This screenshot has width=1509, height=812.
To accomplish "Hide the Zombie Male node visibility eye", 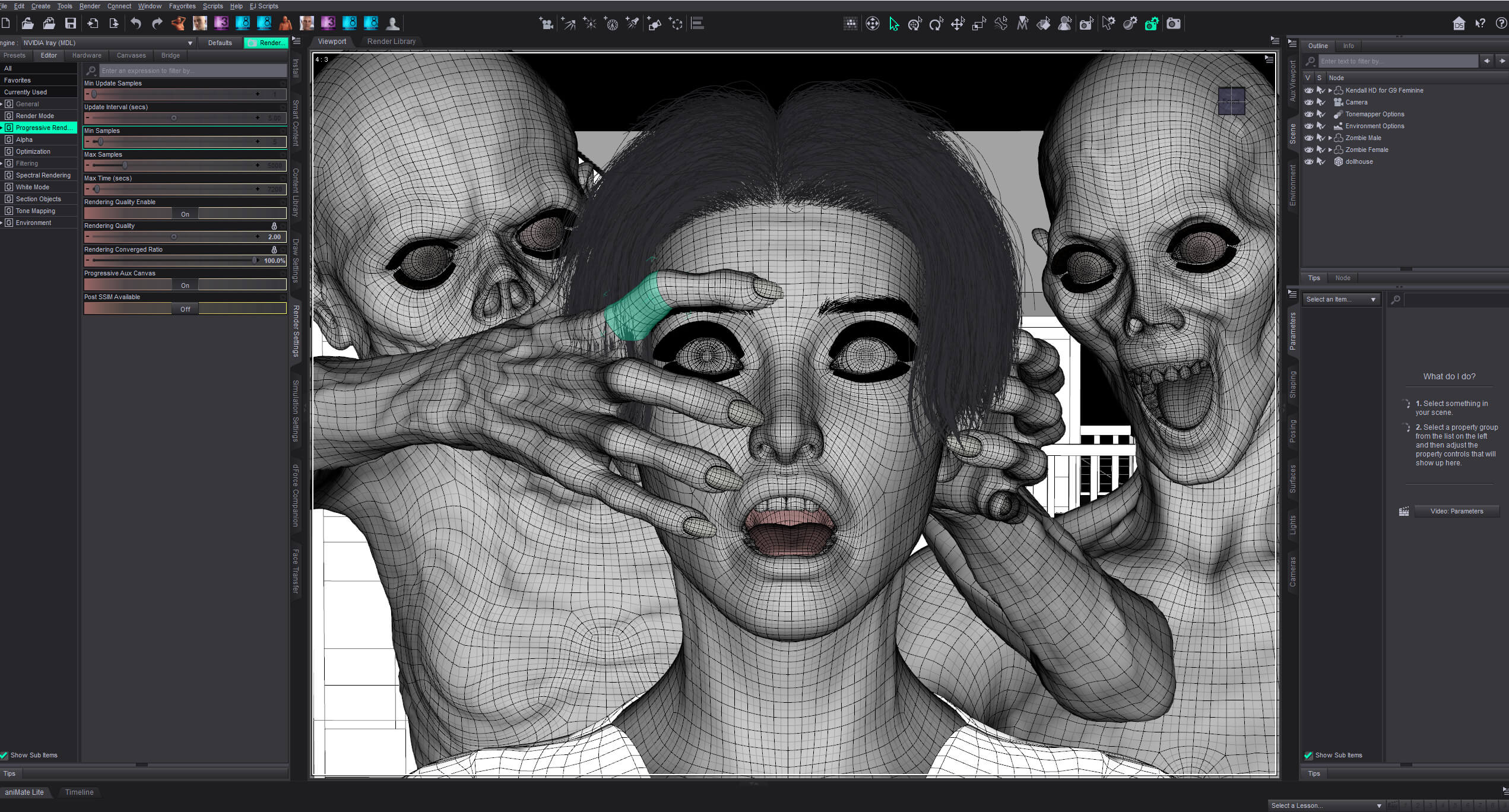I will [1308, 138].
